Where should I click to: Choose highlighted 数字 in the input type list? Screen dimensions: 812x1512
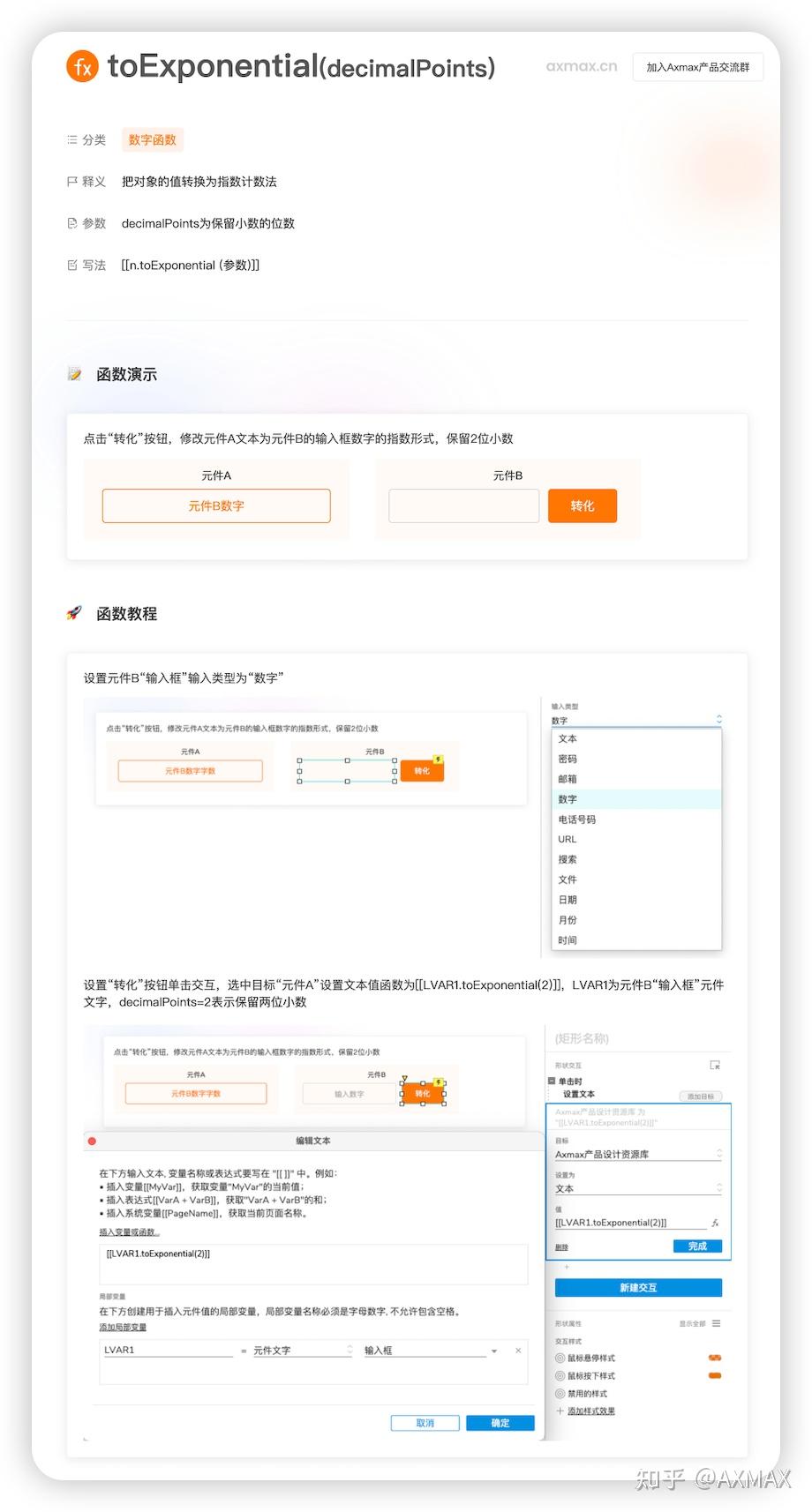[x=636, y=799]
